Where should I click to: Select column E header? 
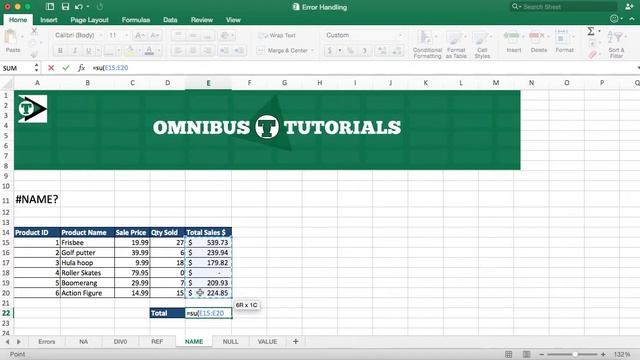click(208, 83)
